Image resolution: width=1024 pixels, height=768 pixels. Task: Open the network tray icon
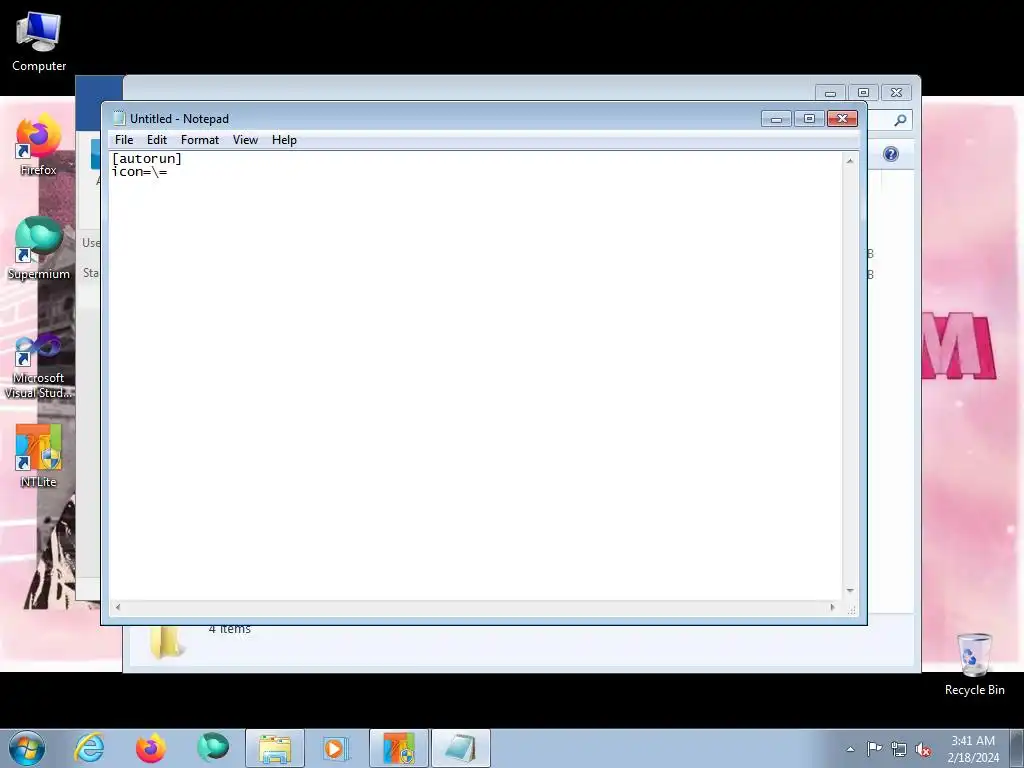899,749
